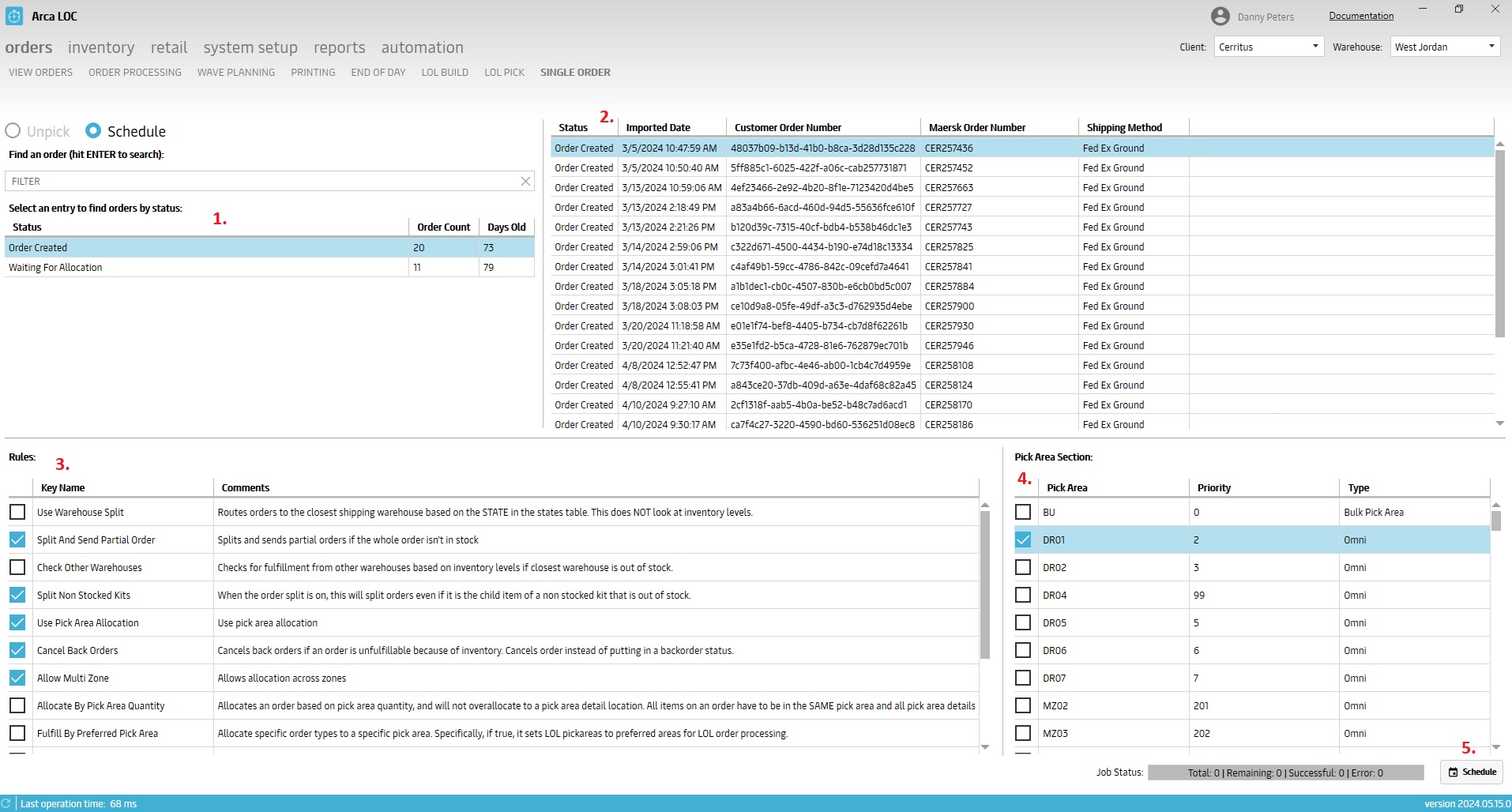Enable Check Other Warehouses rule

[x=17, y=567]
